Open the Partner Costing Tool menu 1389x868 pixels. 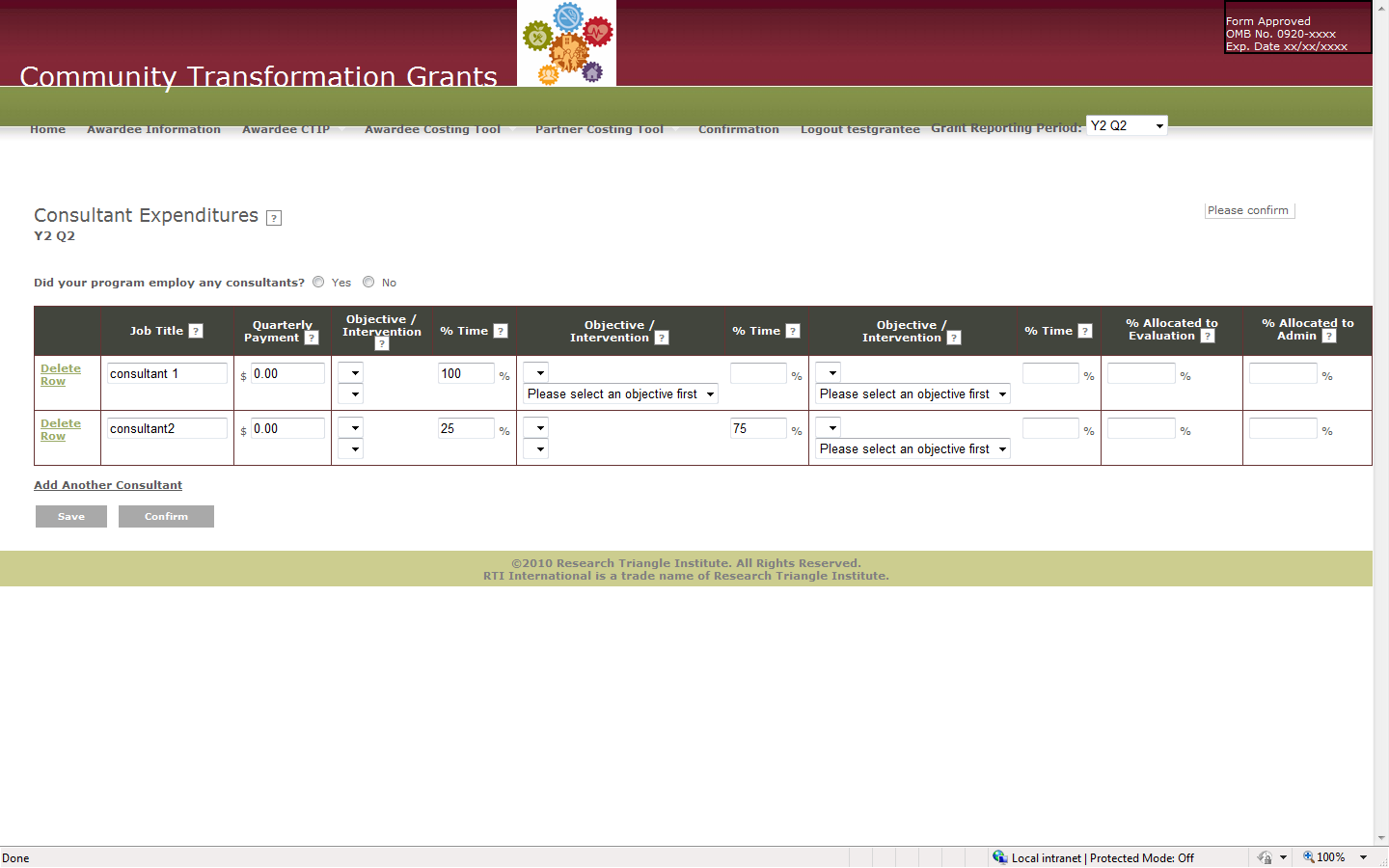click(x=600, y=129)
